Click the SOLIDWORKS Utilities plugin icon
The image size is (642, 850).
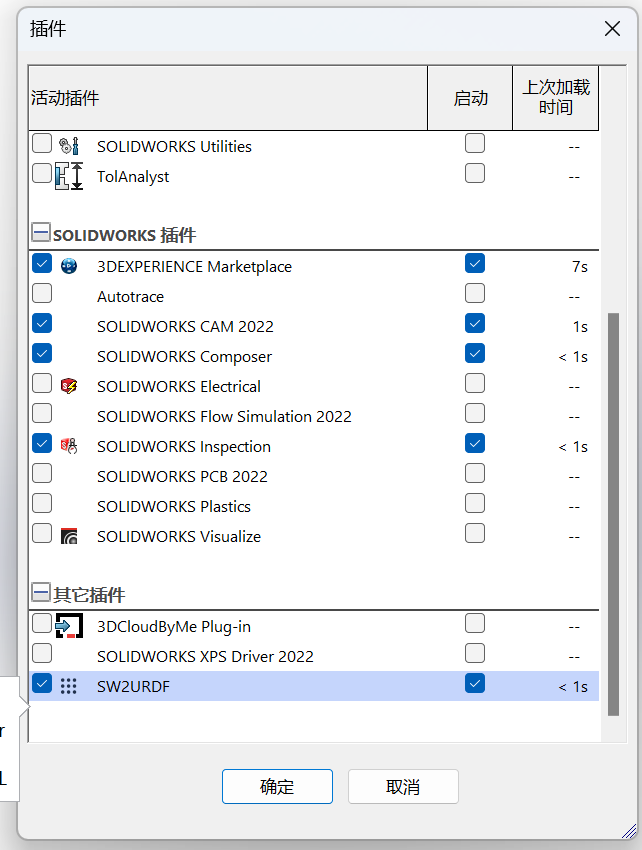pyautogui.click(x=69, y=146)
